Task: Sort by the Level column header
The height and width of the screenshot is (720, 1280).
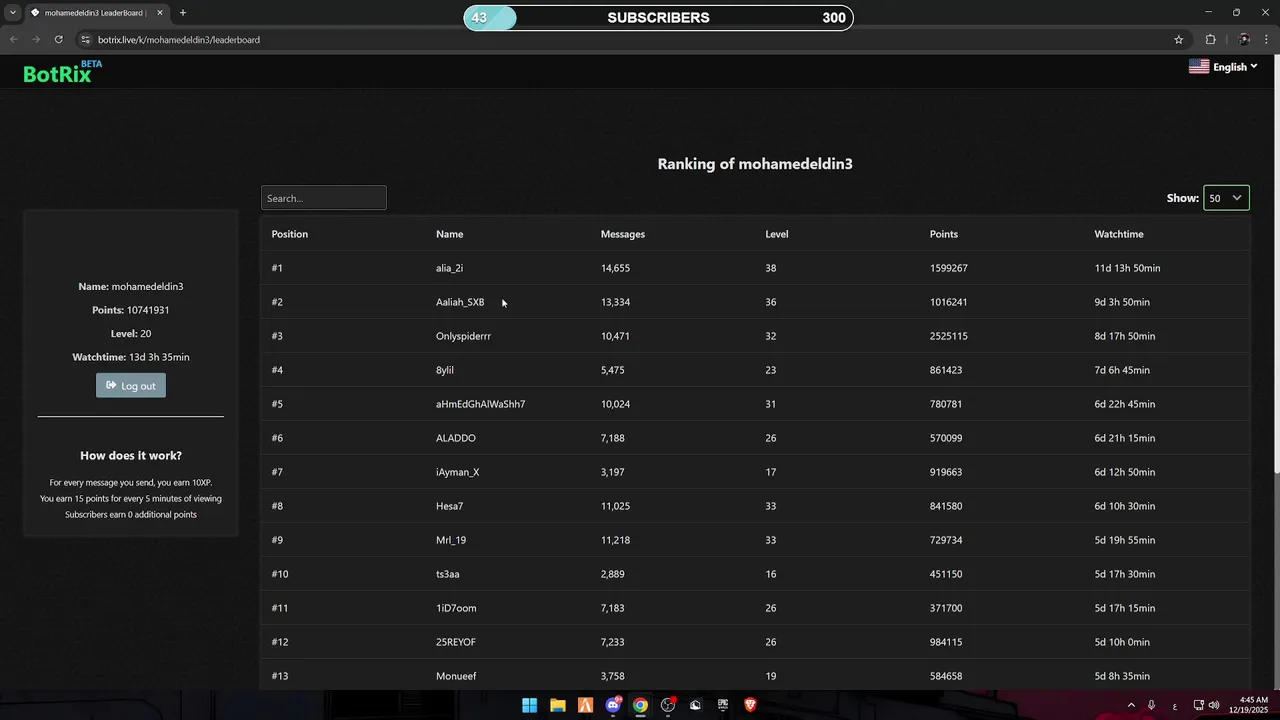Action: pyautogui.click(x=776, y=234)
